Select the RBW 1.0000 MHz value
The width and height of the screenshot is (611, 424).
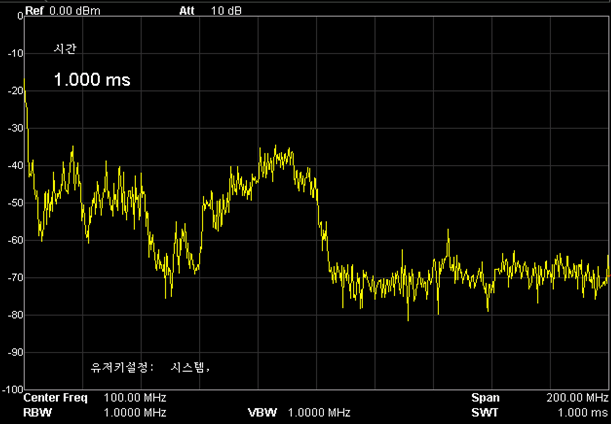click(x=135, y=412)
